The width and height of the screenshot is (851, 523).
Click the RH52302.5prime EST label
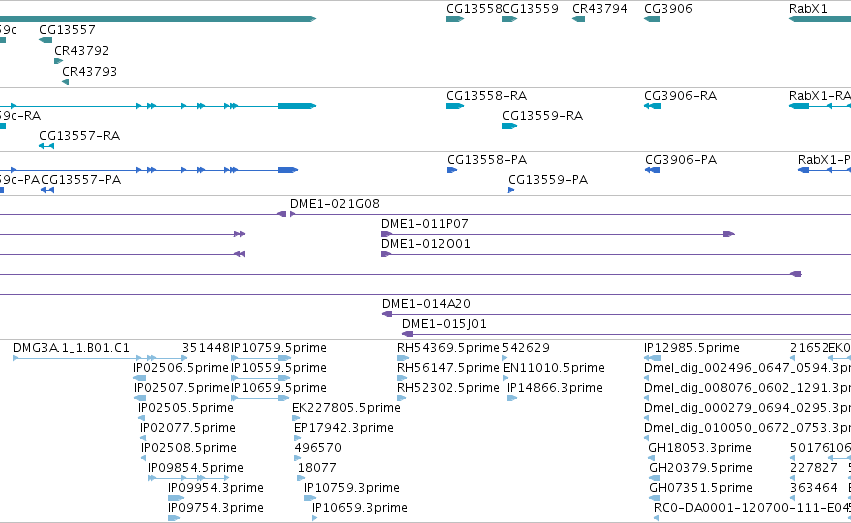pyautogui.click(x=448, y=388)
